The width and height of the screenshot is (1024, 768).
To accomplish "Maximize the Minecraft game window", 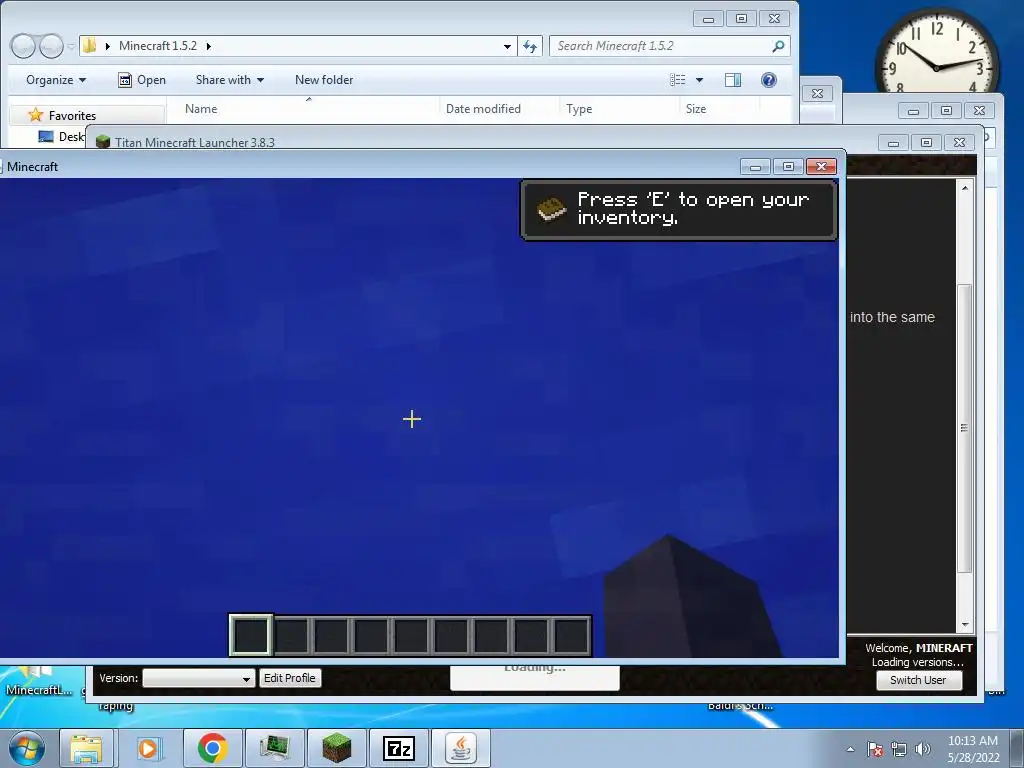I will 788,167.
